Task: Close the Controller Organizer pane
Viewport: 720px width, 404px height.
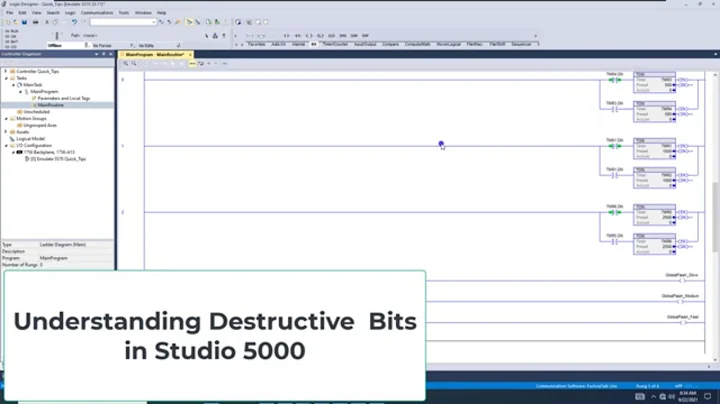Action: 111,54
